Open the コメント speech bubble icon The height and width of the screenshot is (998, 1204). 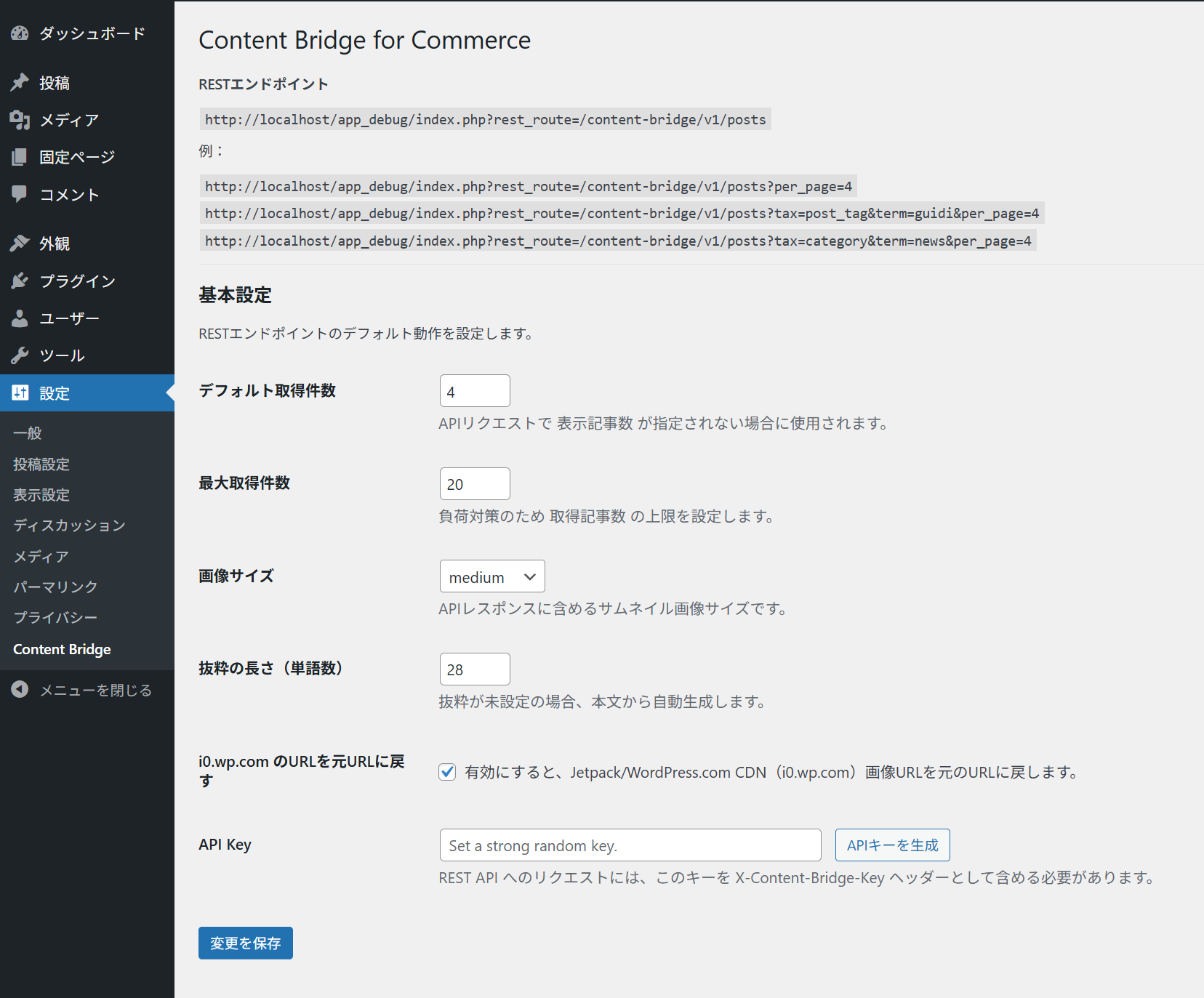point(20,194)
